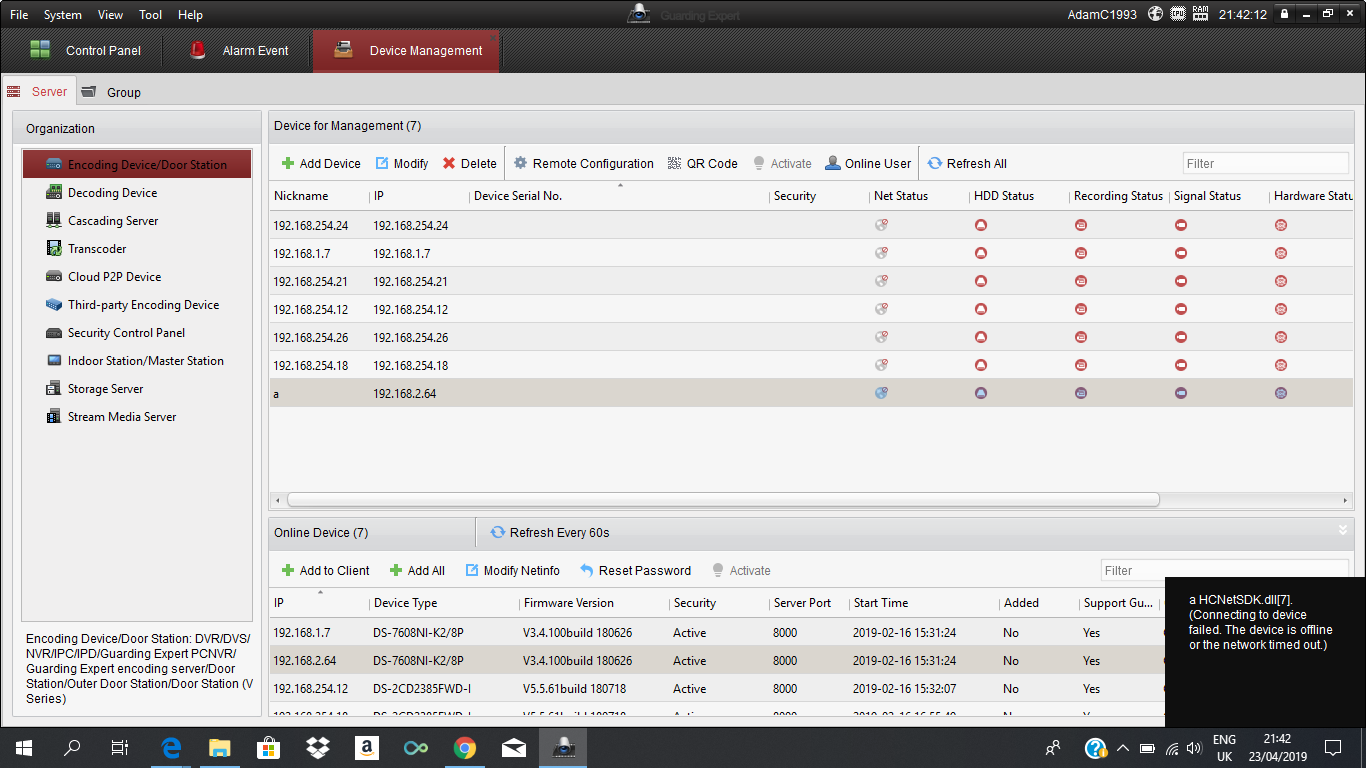The height and width of the screenshot is (768, 1366).
Task: Open Chrome from the taskbar
Action: 464,748
